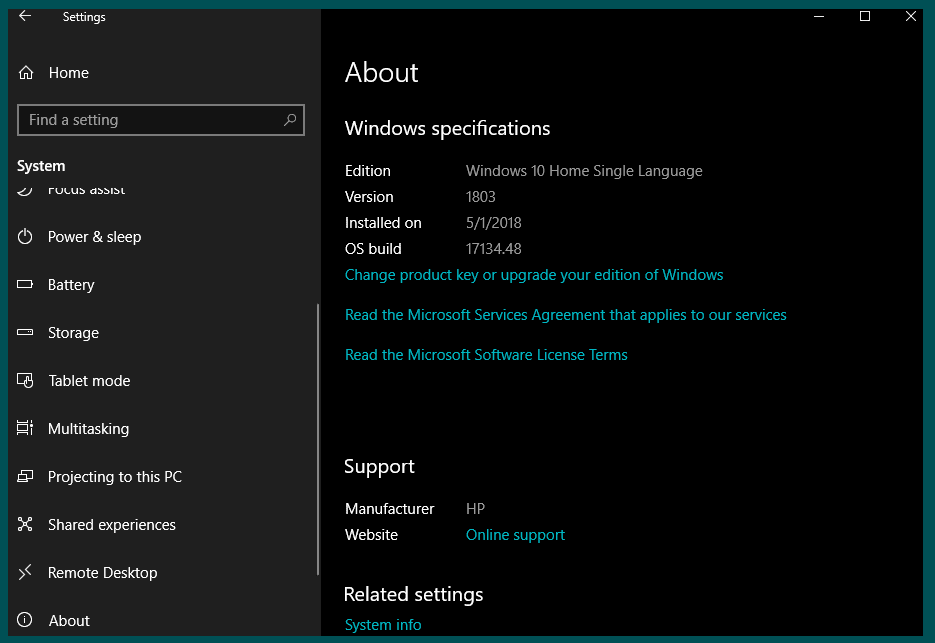Select the About sidebar item
Screen dimensions: 935x643
[69, 620]
